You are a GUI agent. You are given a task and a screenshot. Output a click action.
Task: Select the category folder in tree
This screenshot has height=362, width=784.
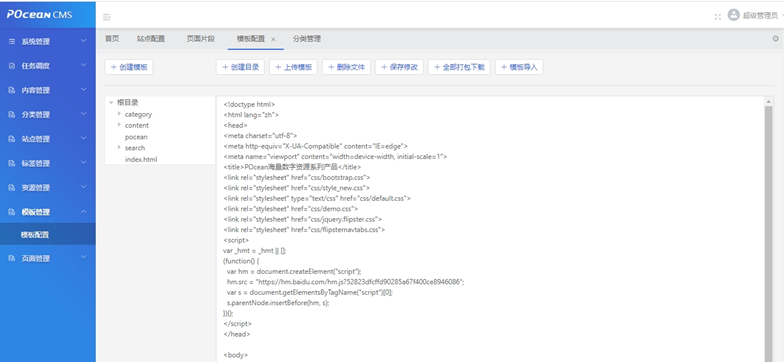click(x=138, y=114)
